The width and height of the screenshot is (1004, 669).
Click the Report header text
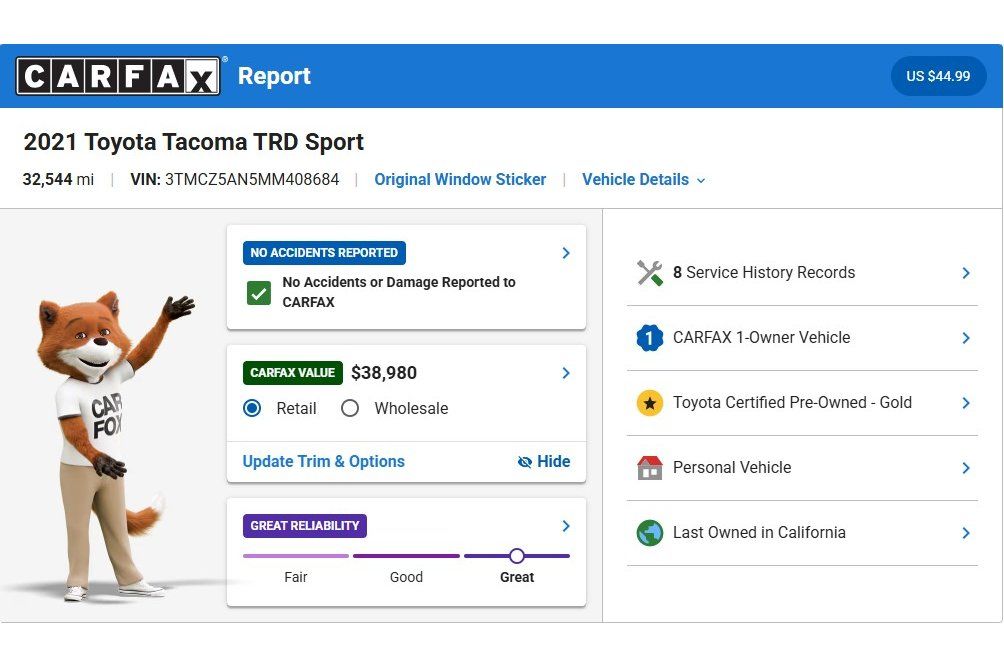pos(274,76)
